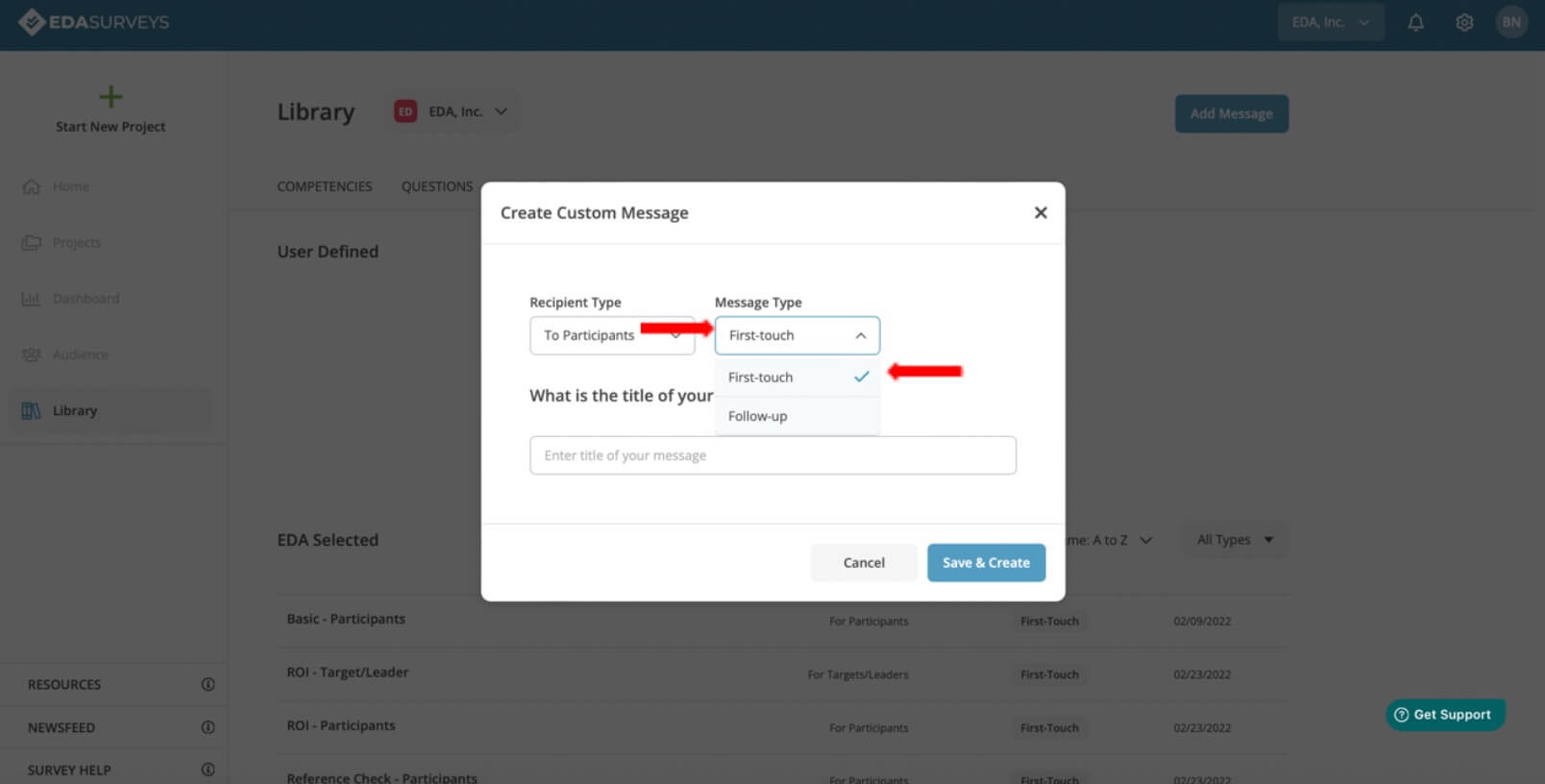Switch to the COMPETENCIES tab

click(x=325, y=186)
